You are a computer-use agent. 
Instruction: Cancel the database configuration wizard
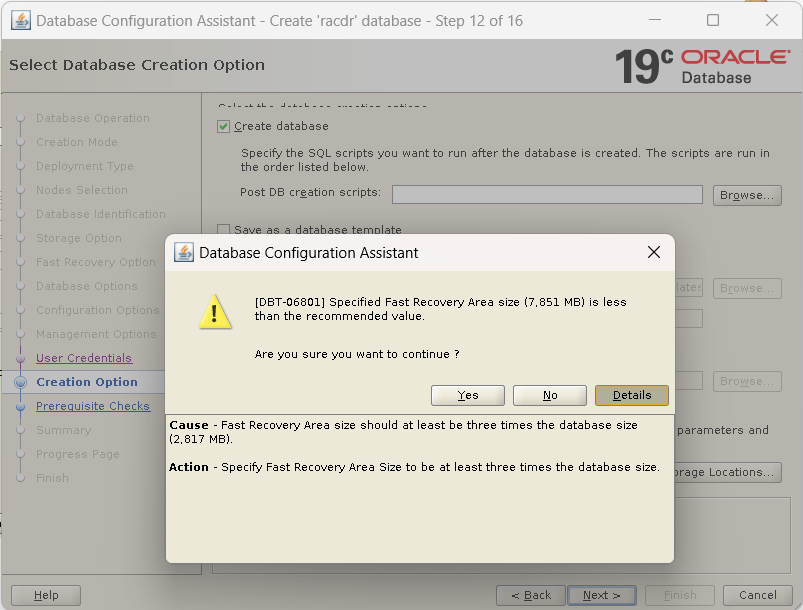pyautogui.click(x=757, y=595)
